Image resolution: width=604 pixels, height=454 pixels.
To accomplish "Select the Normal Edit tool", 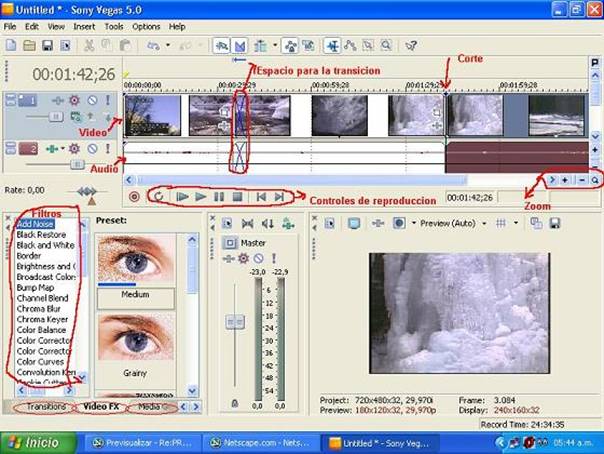I will pyautogui.click(x=332, y=46).
